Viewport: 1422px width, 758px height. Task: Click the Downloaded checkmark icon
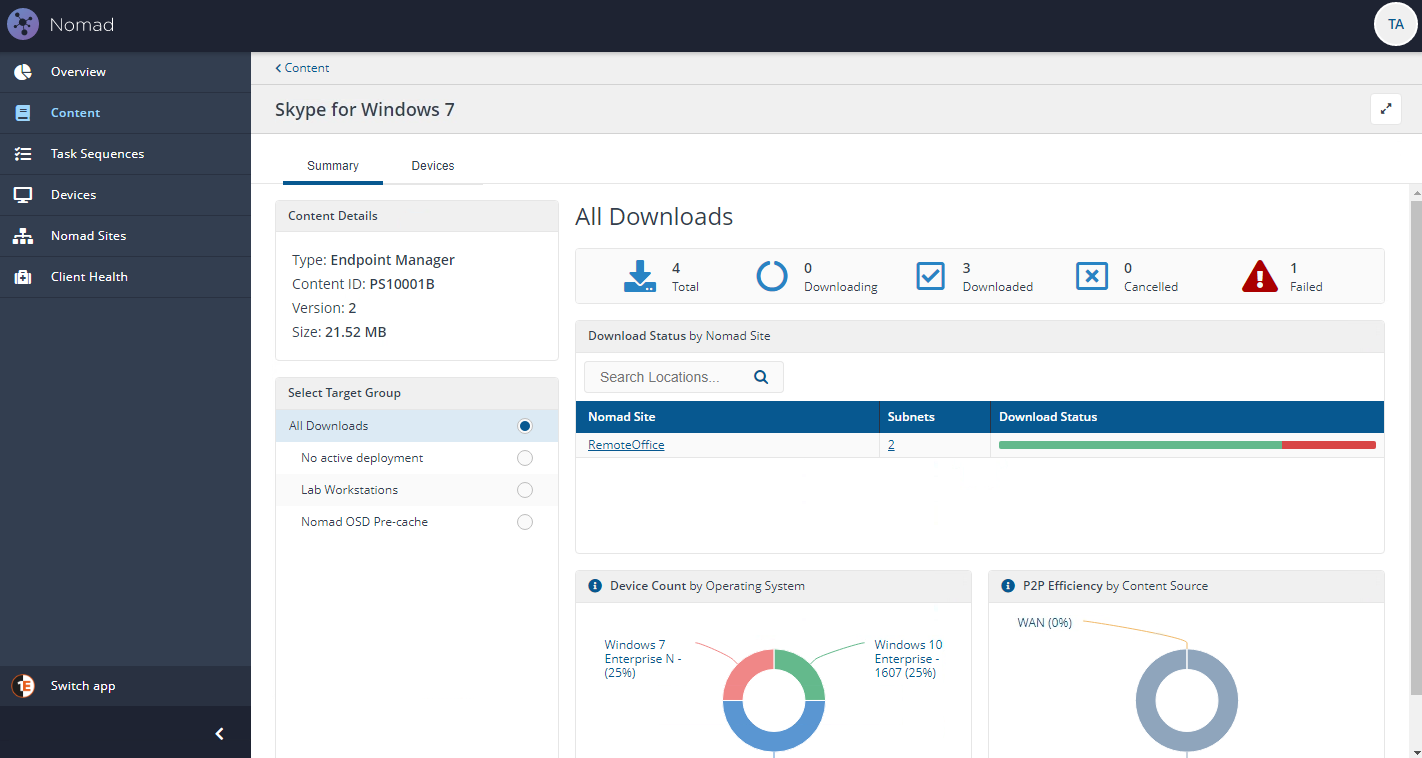[931, 276]
